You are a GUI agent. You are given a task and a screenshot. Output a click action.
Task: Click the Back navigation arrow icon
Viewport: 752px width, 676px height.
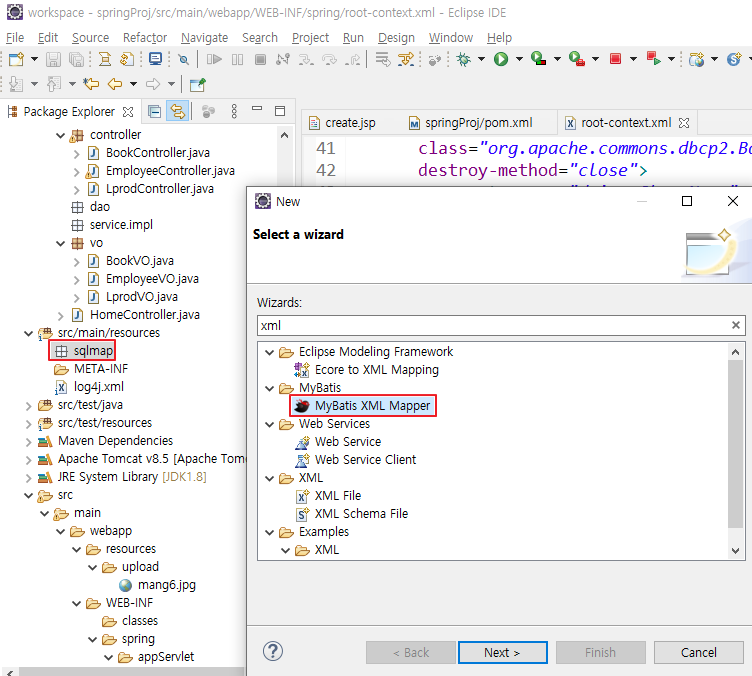115,84
